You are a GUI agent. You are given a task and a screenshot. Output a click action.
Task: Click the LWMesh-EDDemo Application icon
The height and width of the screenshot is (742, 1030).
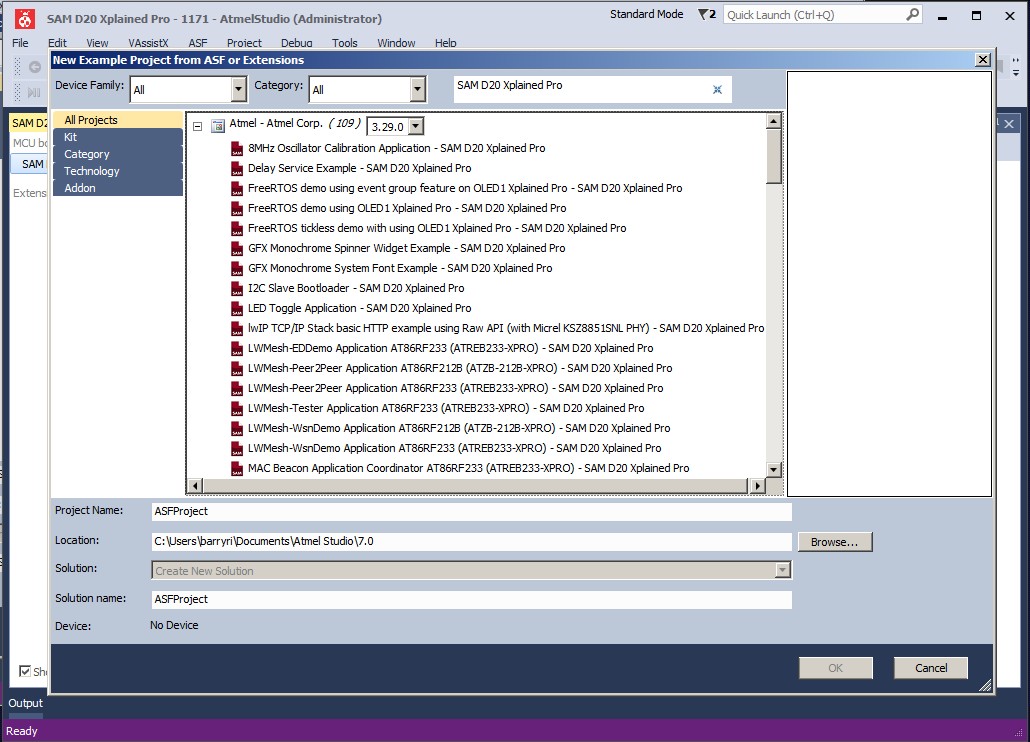click(x=237, y=349)
